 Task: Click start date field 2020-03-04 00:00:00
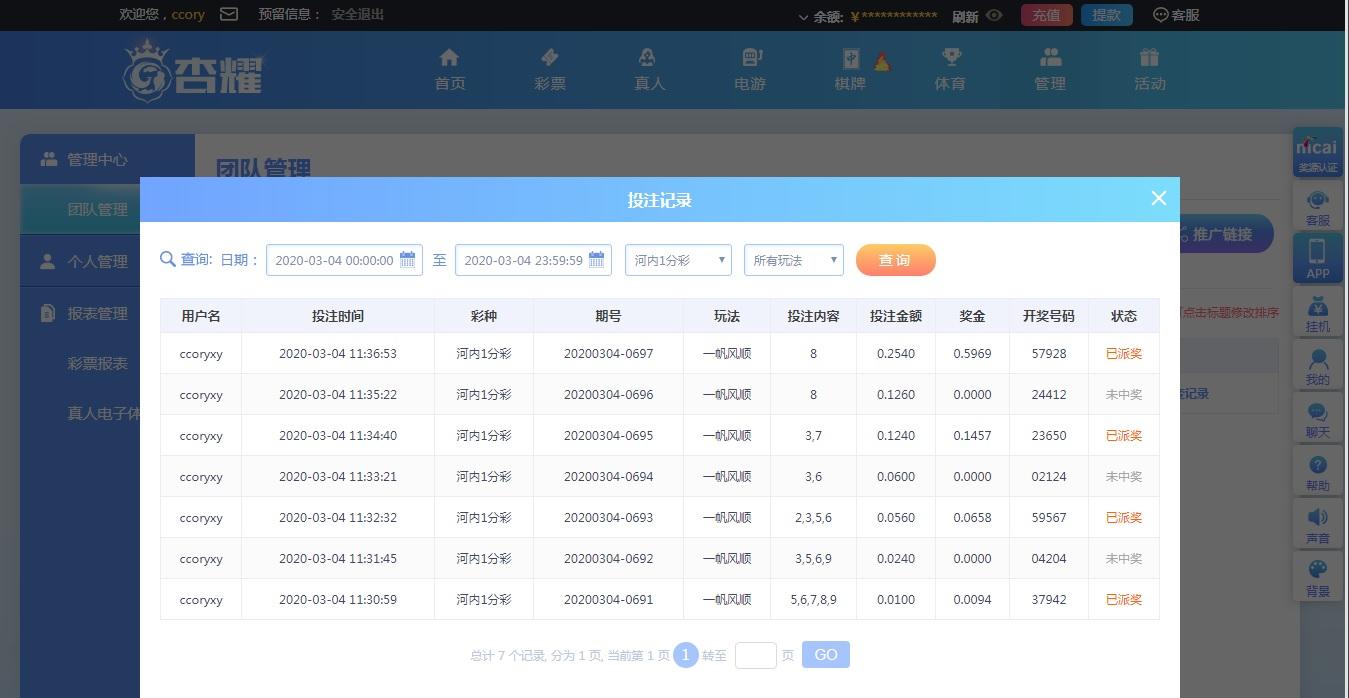pyautogui.click(x=344, y=260)
